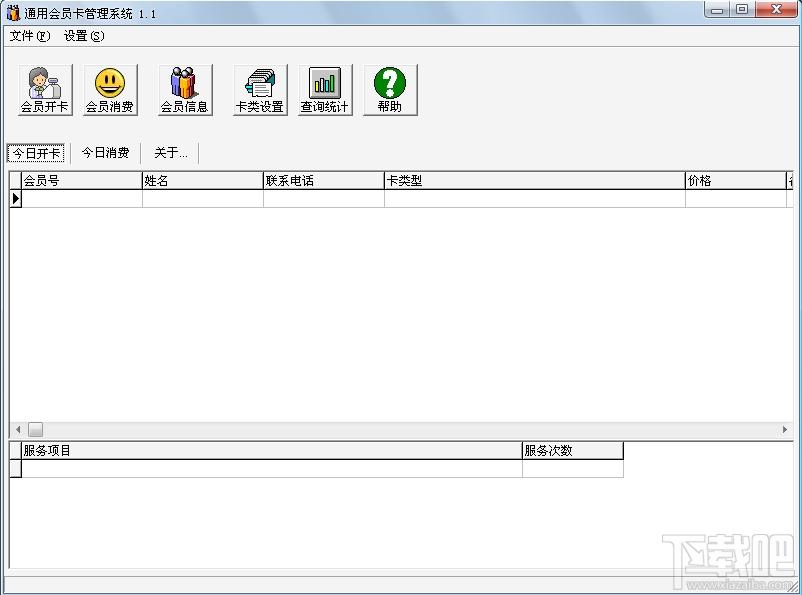Open the 关于... tab
Screen dimensions: 802x595
(171, 153)
